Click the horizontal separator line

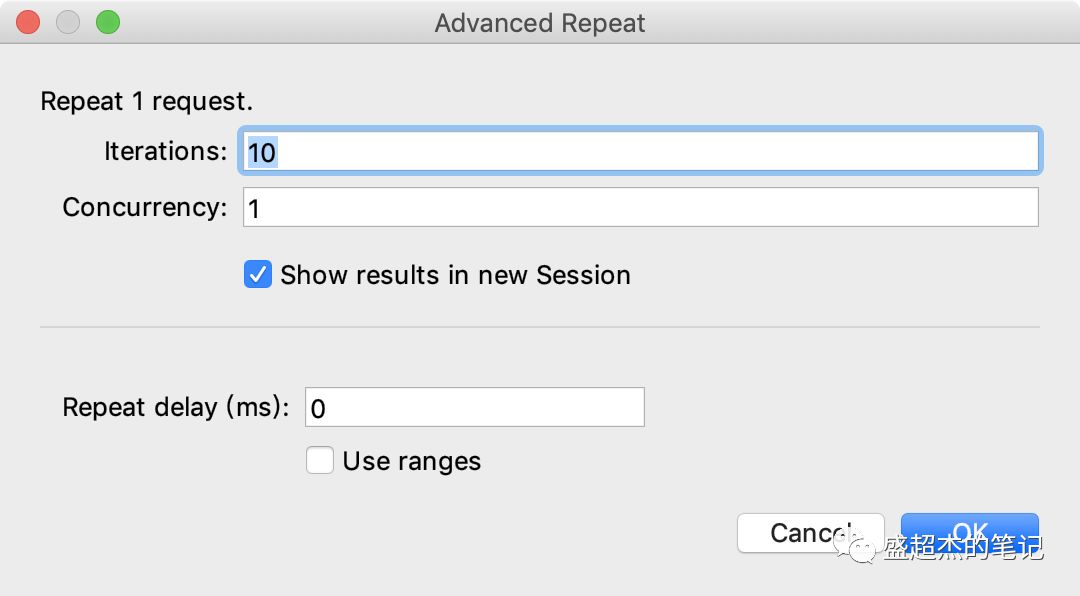[540, 327]
